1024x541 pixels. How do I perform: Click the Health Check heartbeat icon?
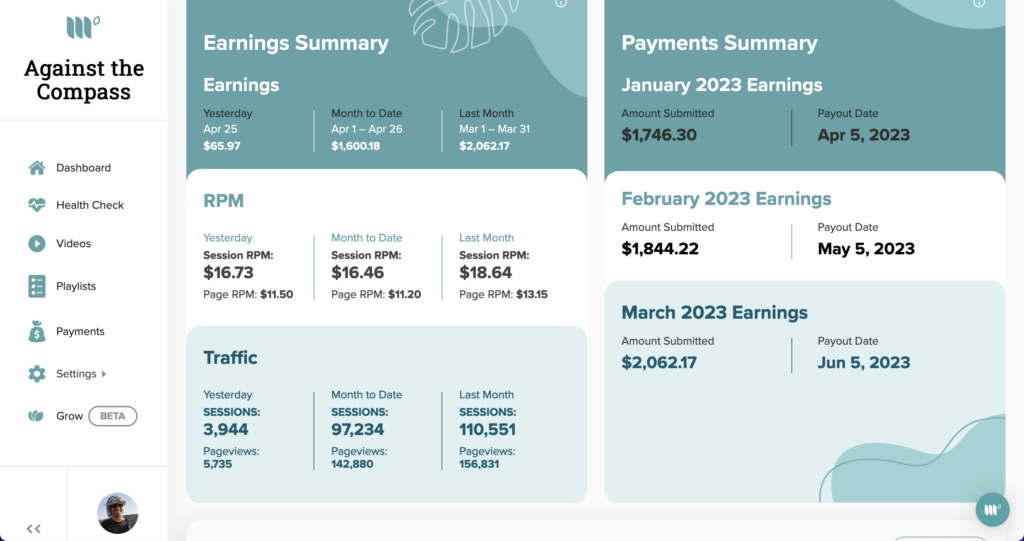[37, 205]
